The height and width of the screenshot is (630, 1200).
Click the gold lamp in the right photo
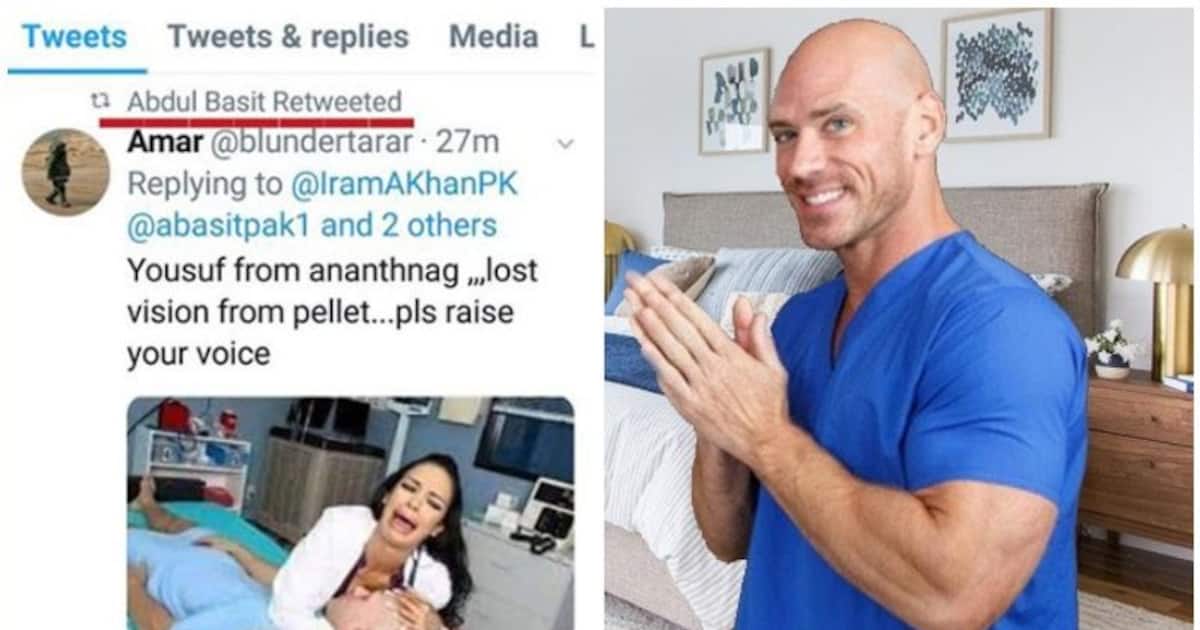(x=1159, y=300)
